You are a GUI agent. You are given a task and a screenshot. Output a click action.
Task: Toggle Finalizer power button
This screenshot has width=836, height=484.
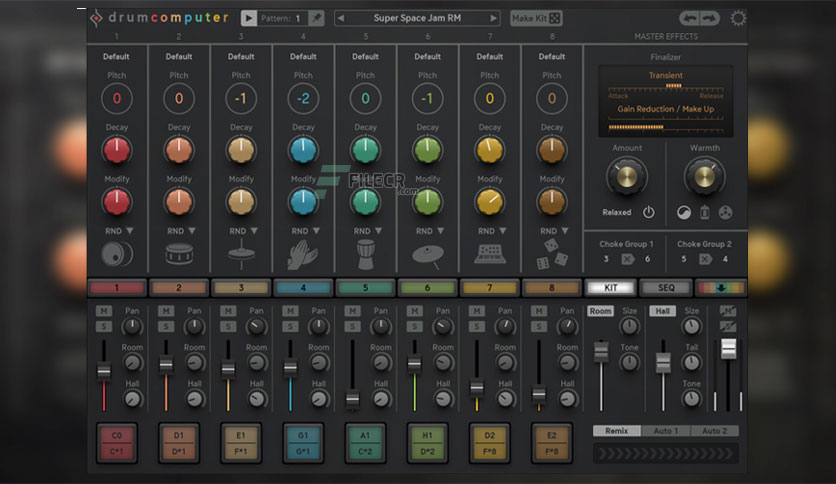(x=648, y=212)
